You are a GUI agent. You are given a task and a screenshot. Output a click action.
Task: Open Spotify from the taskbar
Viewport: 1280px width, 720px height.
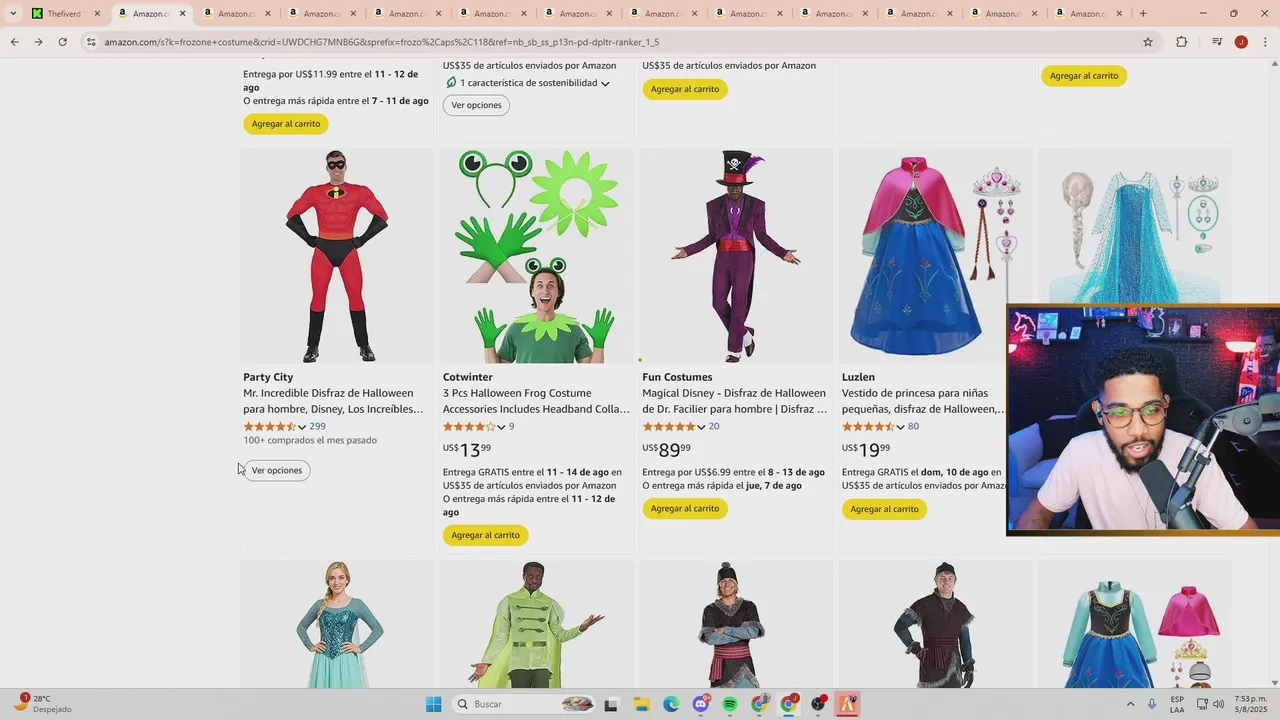[730, 704]
